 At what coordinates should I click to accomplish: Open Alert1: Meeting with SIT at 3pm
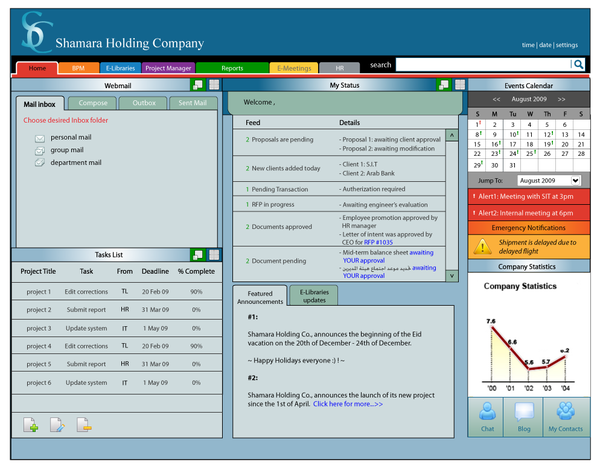pyautogui.click(x=528, y=196)
